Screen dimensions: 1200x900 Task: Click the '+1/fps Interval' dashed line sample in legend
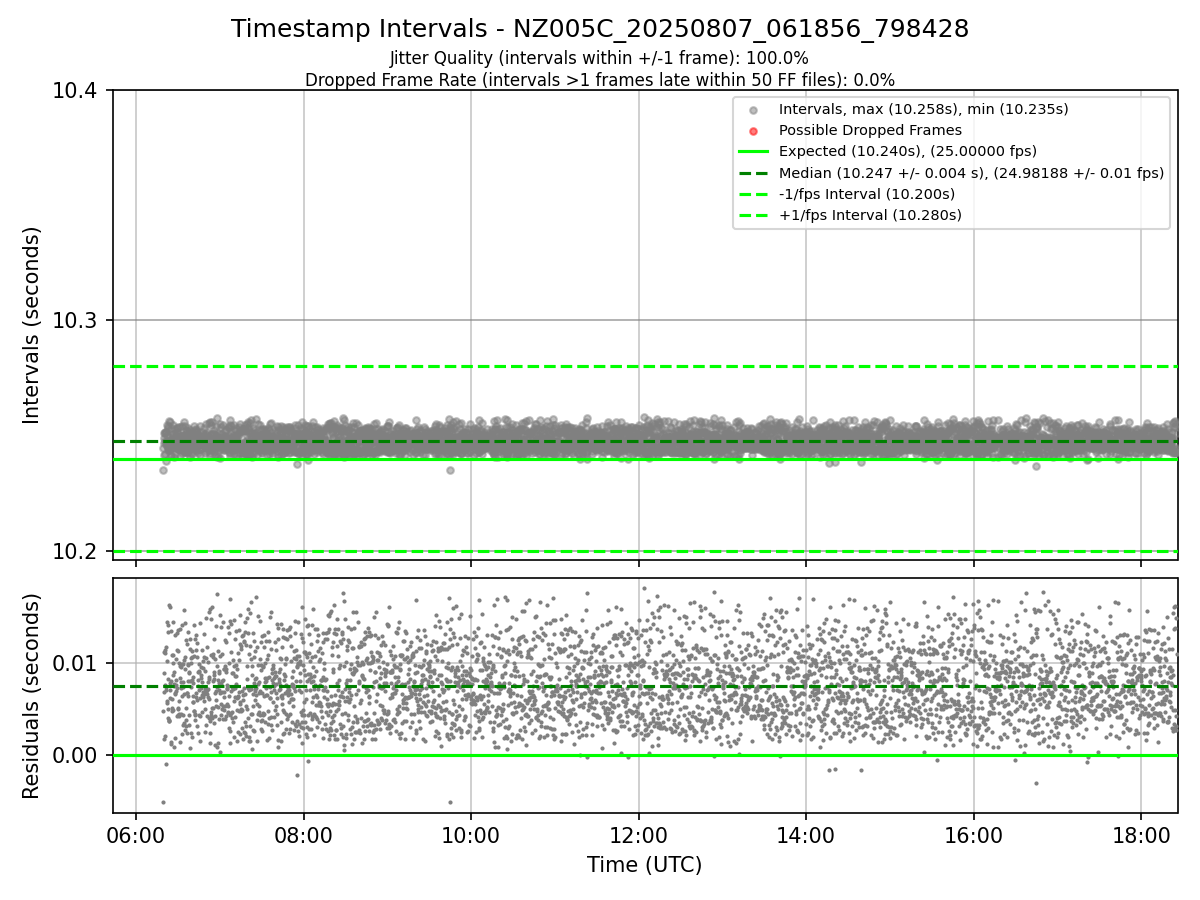(753, 215)
